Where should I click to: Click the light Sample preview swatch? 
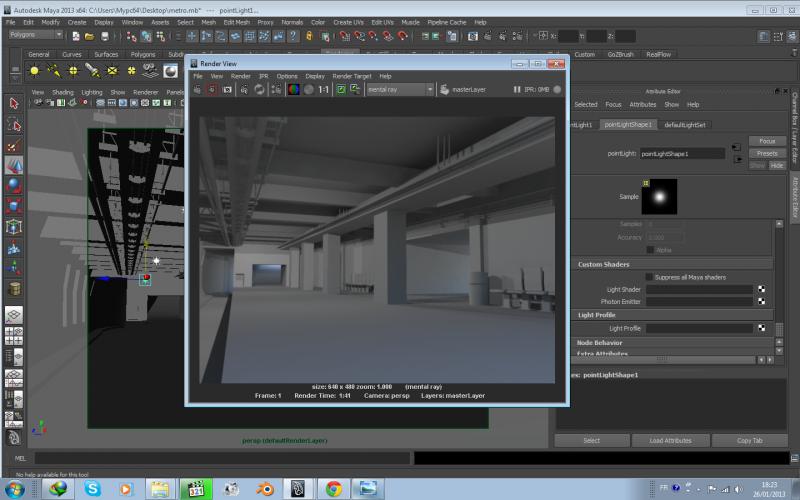pyautogui.click(x=659, y=196)
